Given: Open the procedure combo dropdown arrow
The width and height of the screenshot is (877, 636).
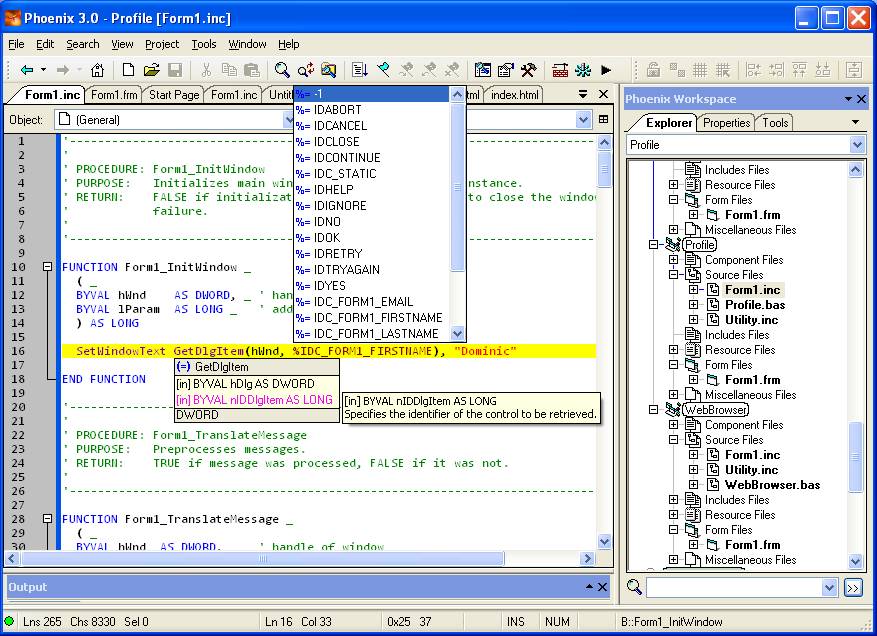Looking at the screenshot, I should coord(583,119).
